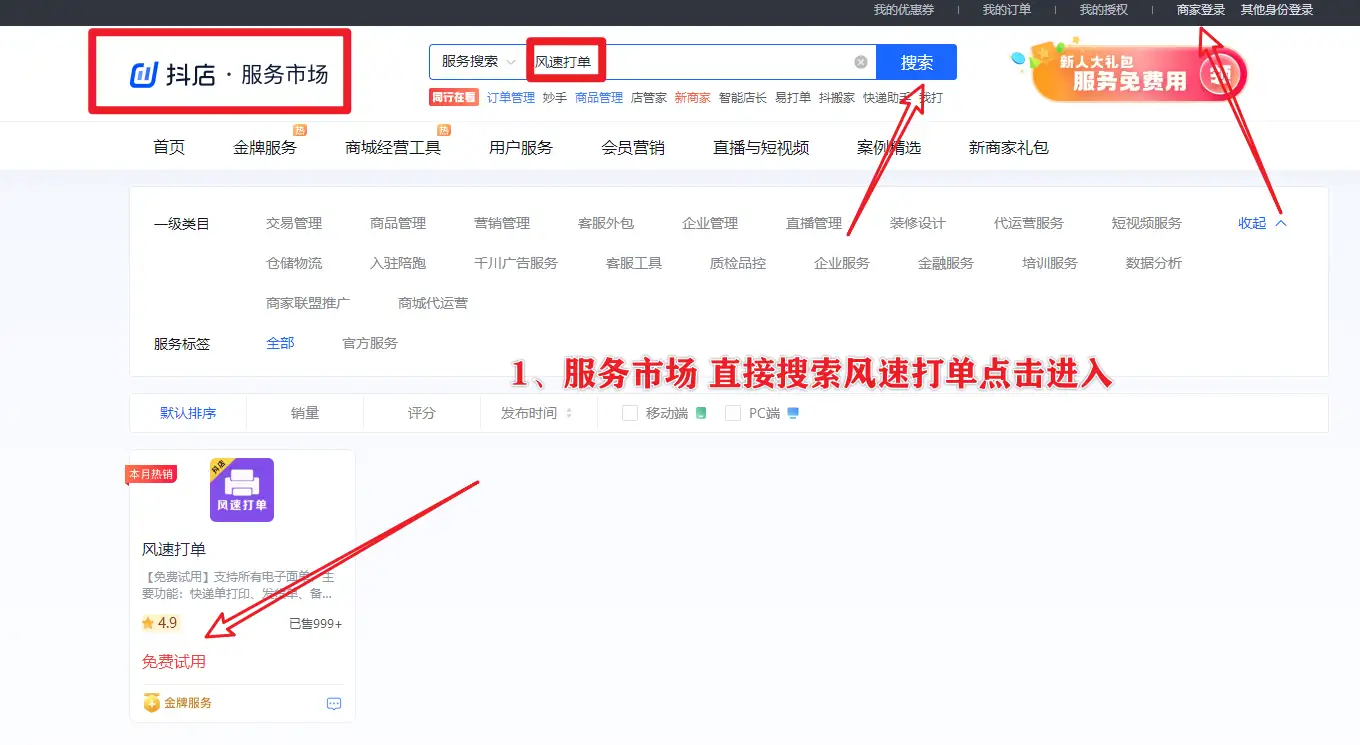Open 新商家礼包 tab
Viewport: 1360px width, 745px height.
[1009, 147]
